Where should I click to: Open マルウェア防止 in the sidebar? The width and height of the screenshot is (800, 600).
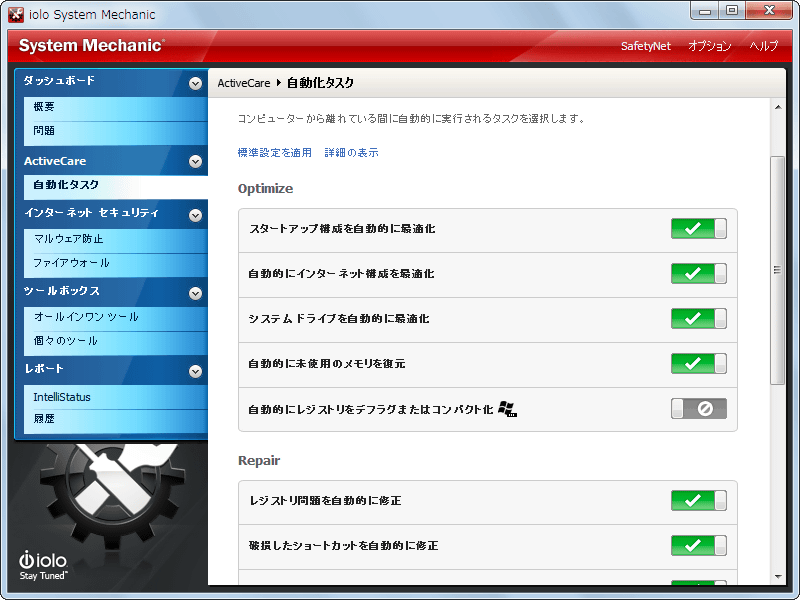click(116, 239)
